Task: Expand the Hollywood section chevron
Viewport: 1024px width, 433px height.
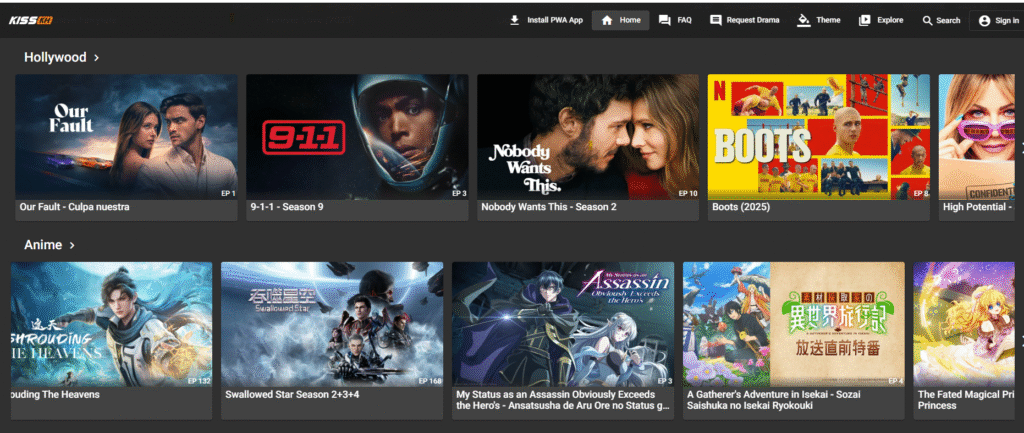Action: click(x=96, y=58)
